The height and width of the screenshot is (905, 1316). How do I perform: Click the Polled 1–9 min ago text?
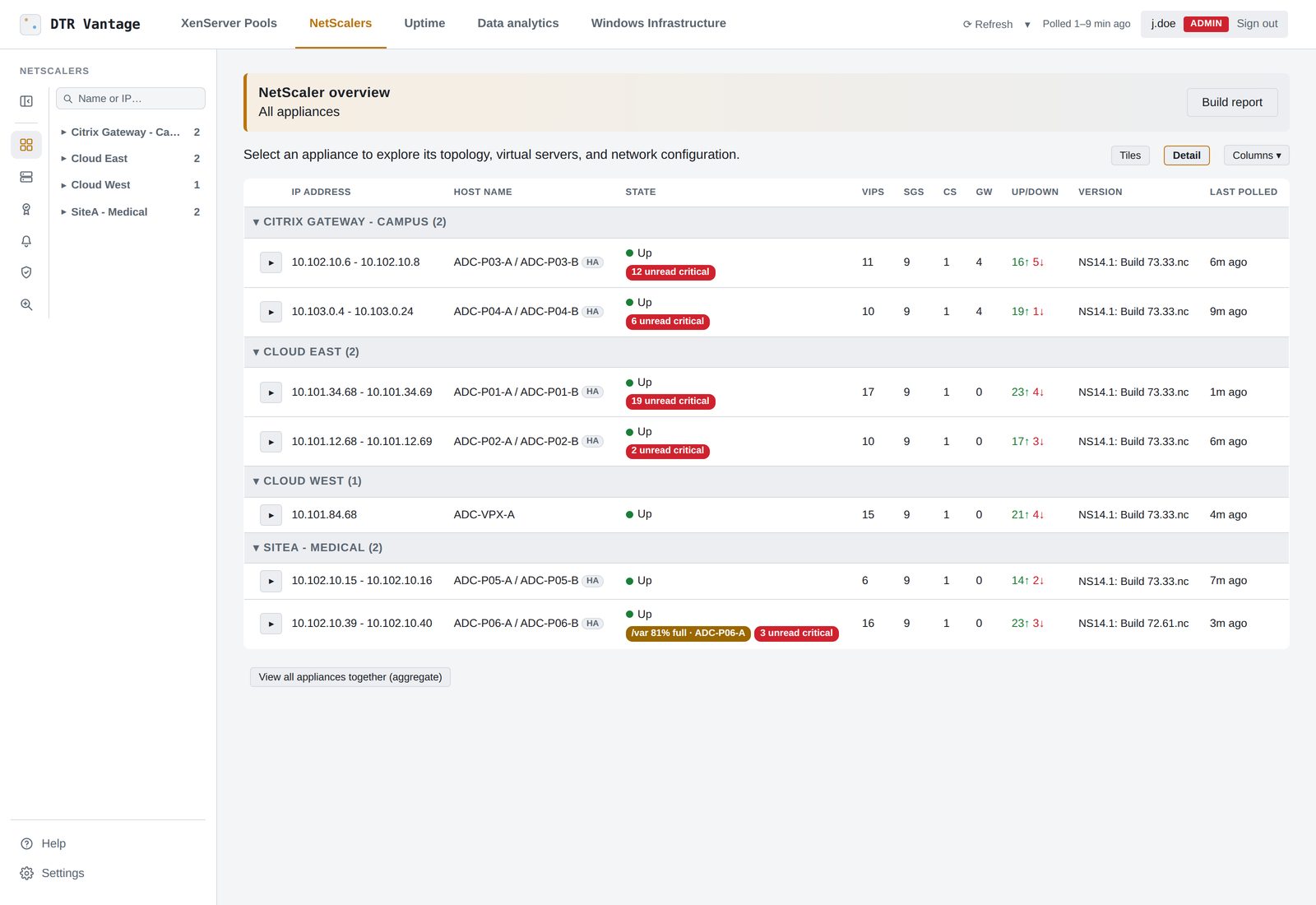pos(1087,24)
